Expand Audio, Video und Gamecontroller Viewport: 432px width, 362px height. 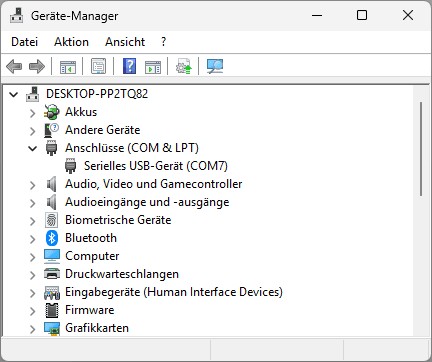tap(32, 185)
